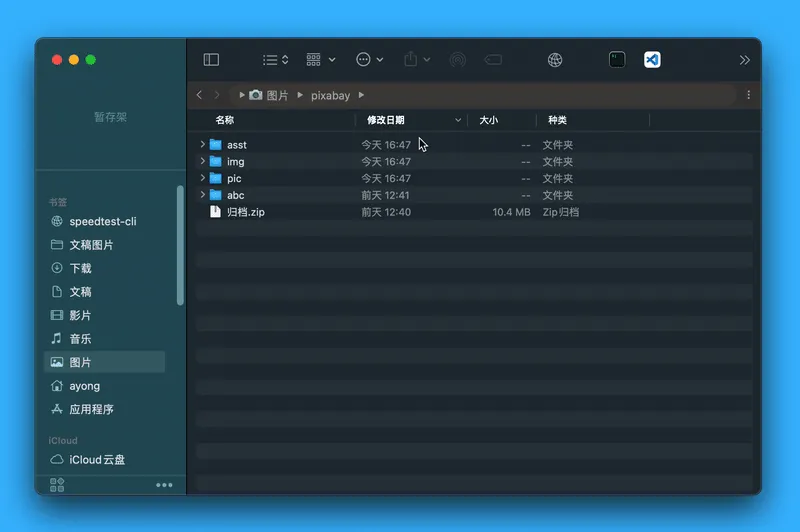Go forward with the right arrow
800x532 pixels.
point(217,95)
